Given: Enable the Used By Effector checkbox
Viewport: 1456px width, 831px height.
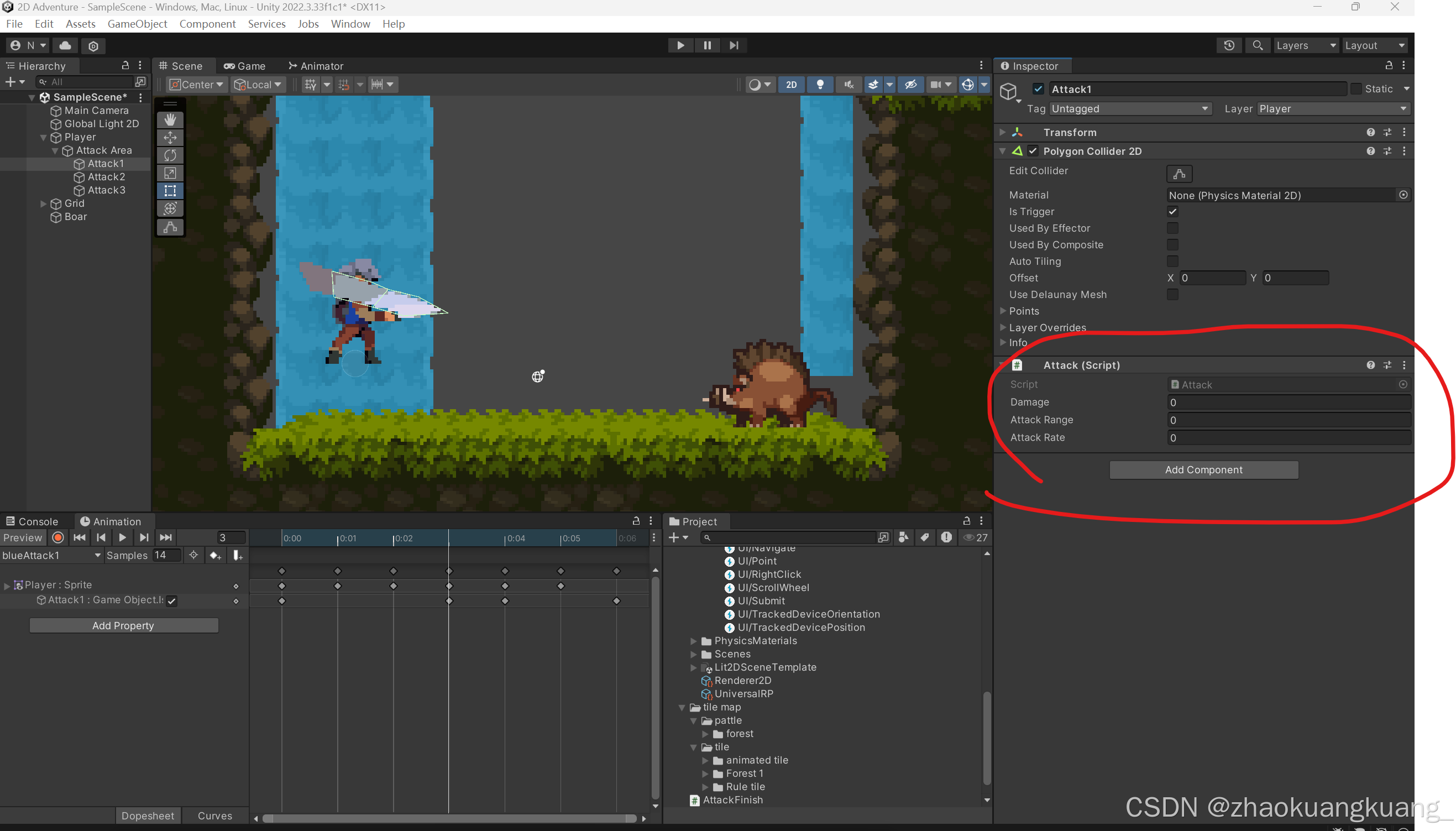Looking at the screenshot, I should point(1172,228).
